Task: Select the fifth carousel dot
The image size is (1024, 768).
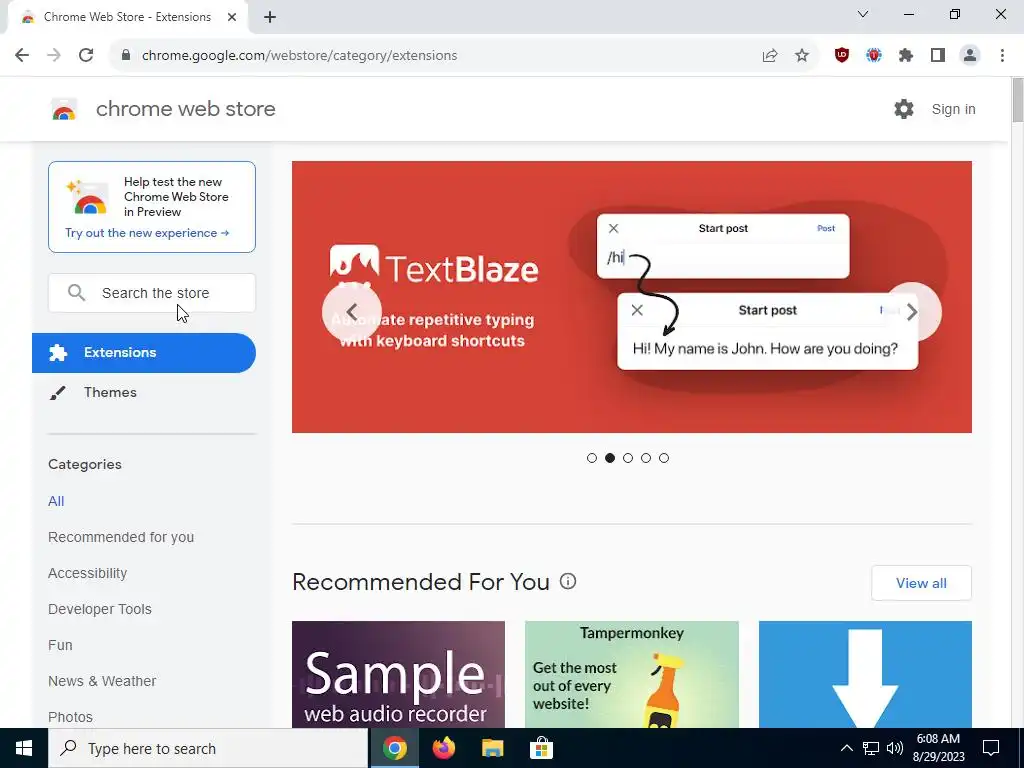Action: tap(664, 458)
